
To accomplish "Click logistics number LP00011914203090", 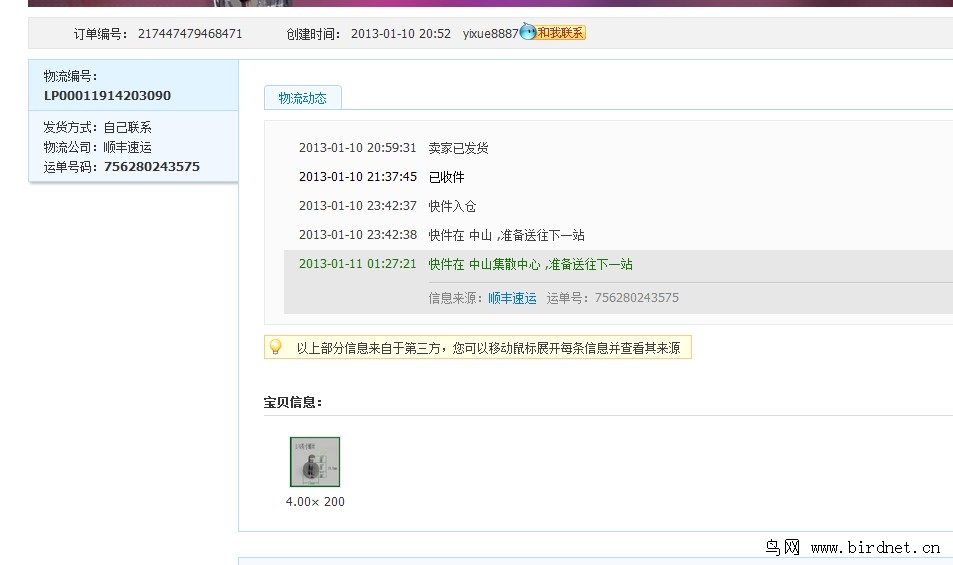I will click(107, 96).
